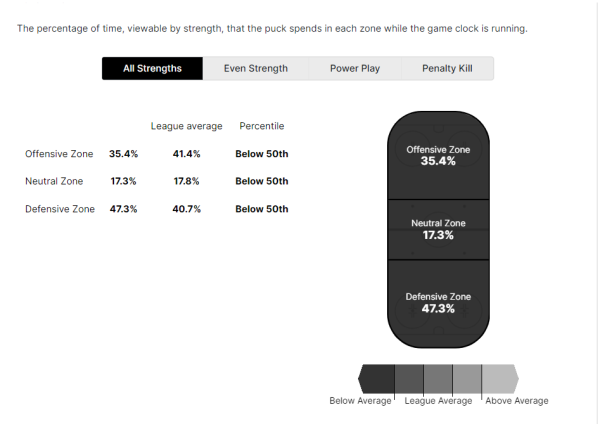Click the Above Average legend label
600x424 pixels.
tap(517, 401)
